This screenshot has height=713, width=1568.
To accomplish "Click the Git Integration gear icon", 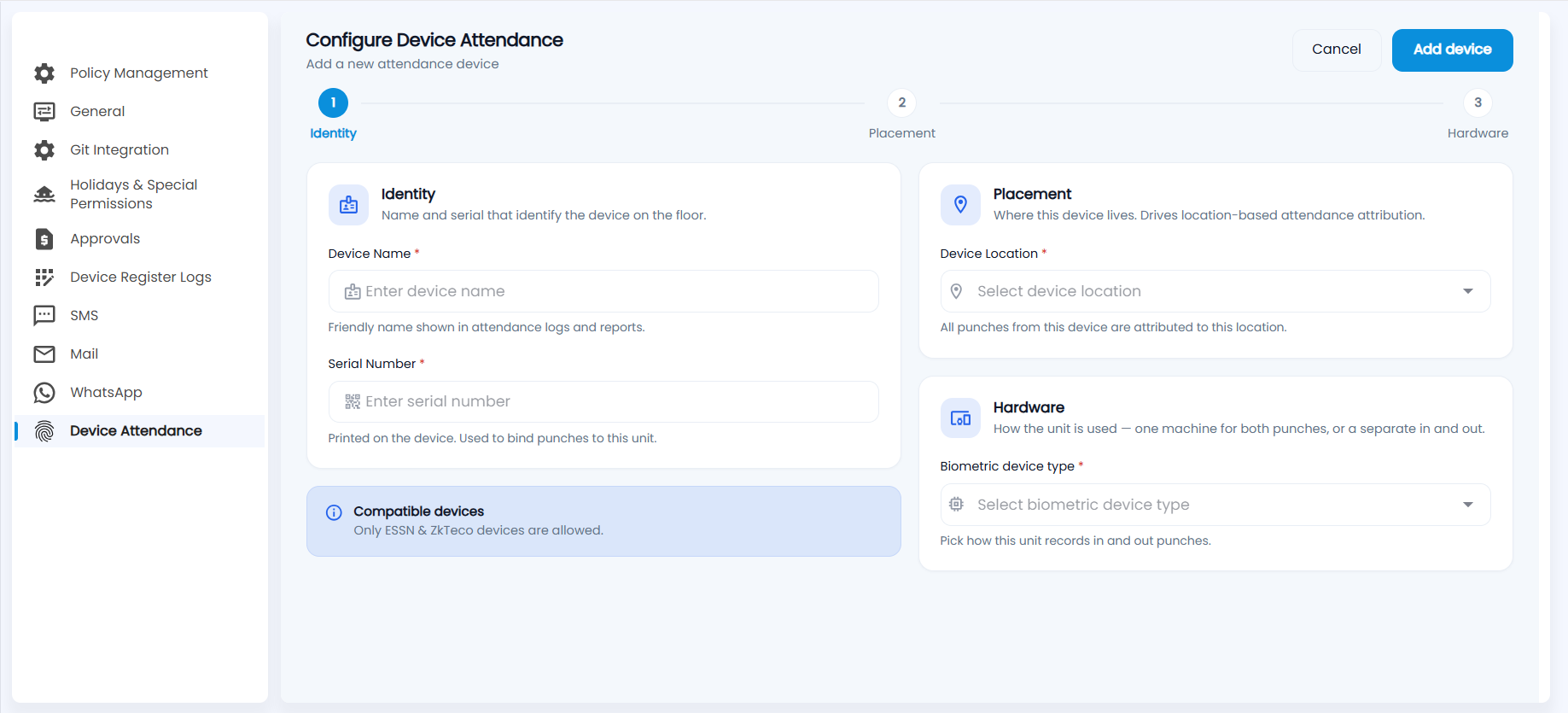I will point(44,150).
